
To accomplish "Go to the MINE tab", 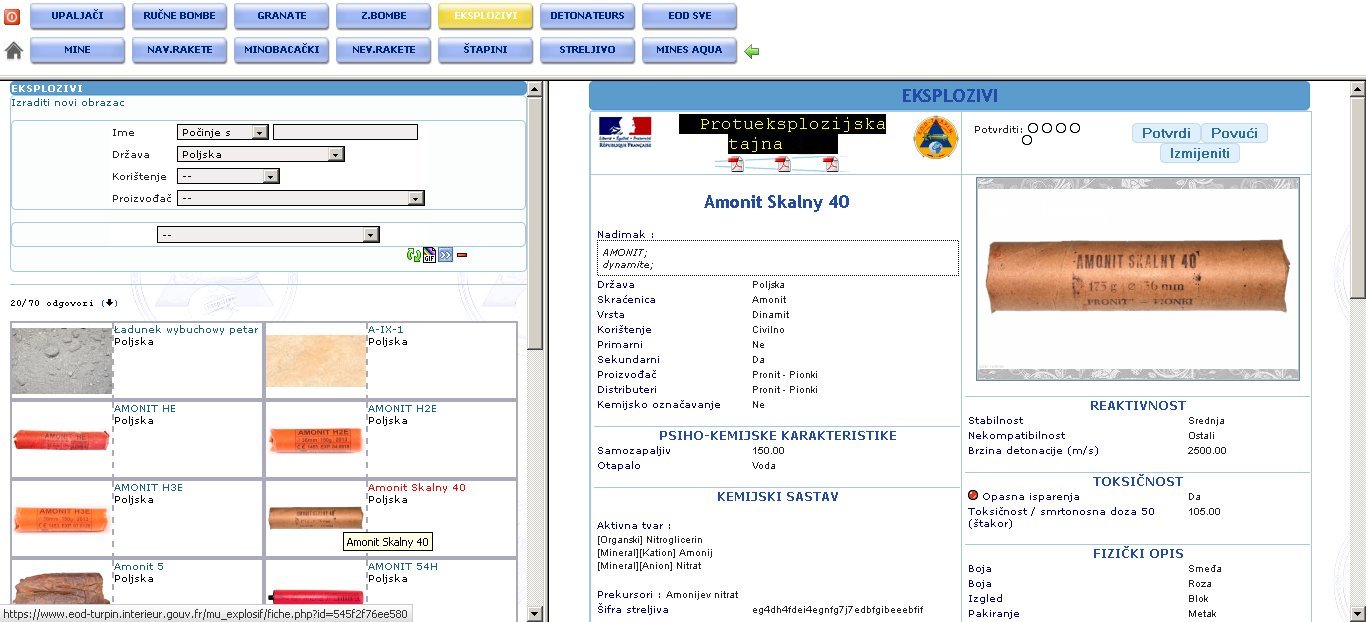I will tap(79, 50).
